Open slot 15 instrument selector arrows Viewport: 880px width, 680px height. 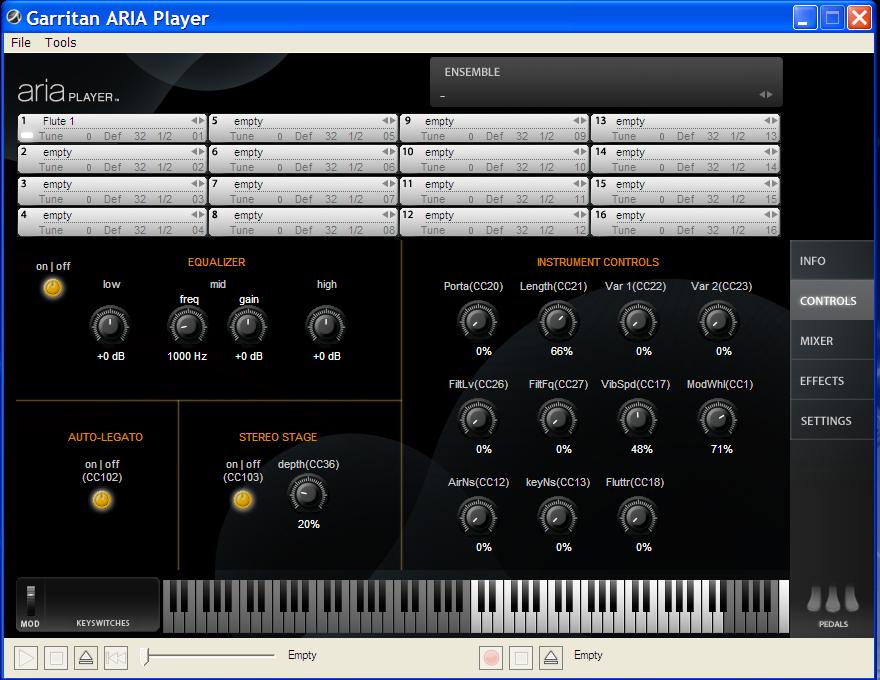point(771,183)
